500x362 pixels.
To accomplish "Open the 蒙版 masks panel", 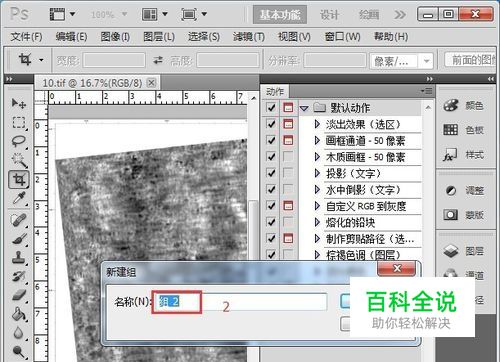I will (464, 215).
